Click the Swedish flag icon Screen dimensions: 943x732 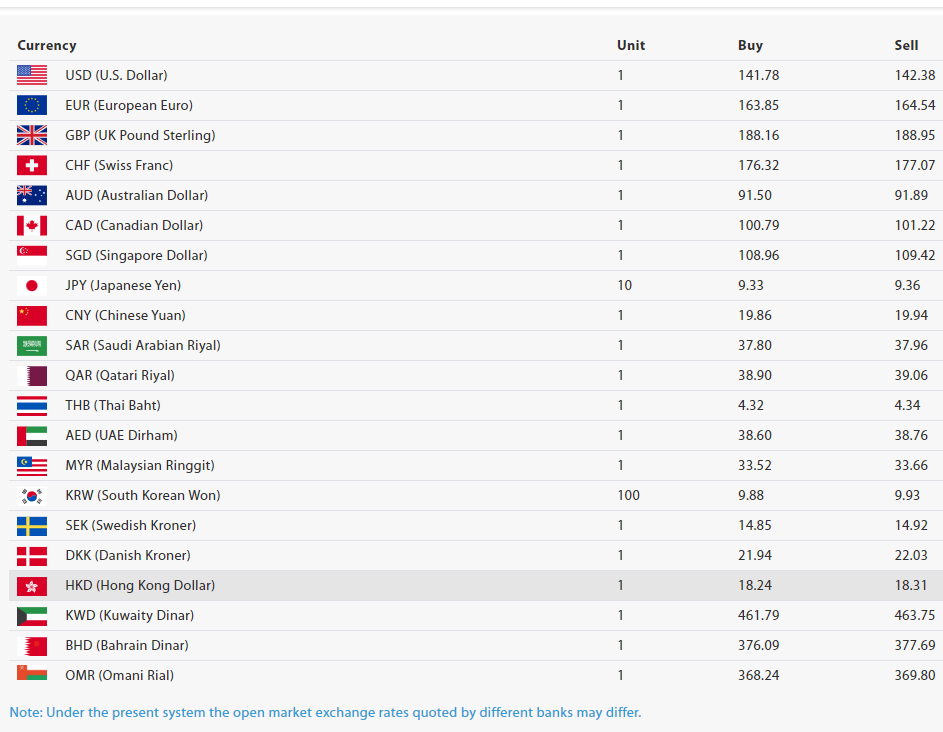coord(32,525)
